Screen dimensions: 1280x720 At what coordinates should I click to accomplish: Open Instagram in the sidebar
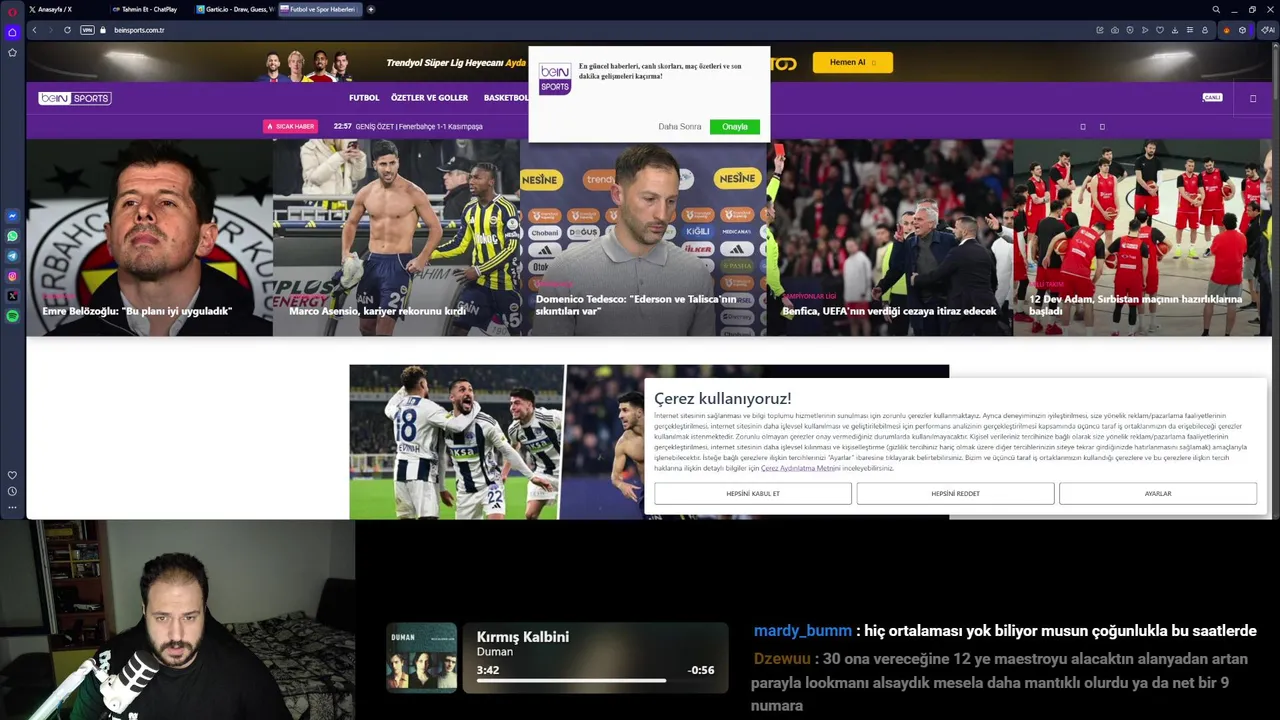[12, 276]
